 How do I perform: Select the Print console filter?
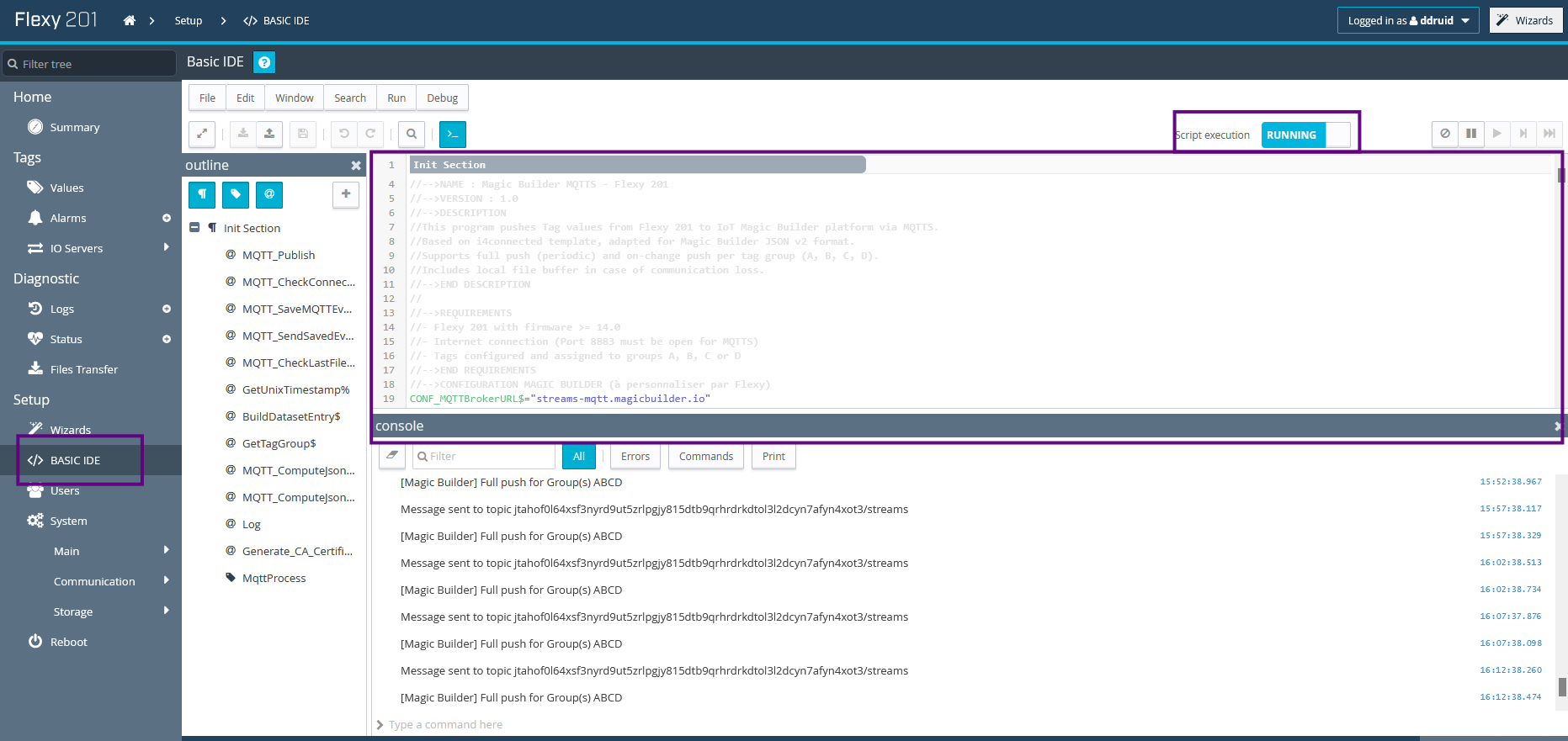tap(773, 456)
